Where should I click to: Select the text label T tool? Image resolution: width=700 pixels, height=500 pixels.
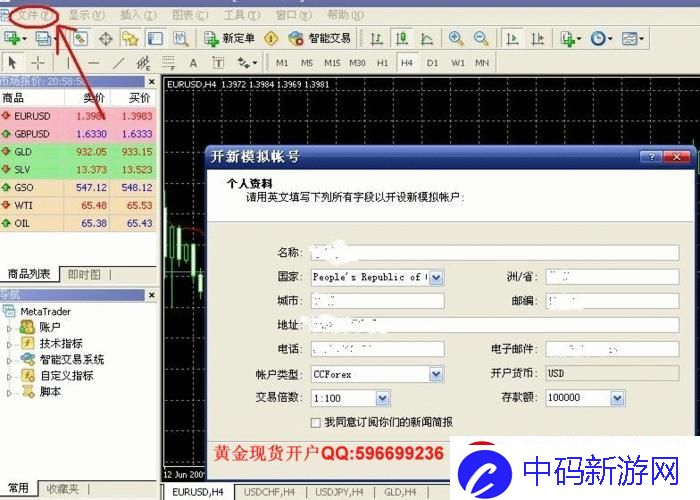218,63
